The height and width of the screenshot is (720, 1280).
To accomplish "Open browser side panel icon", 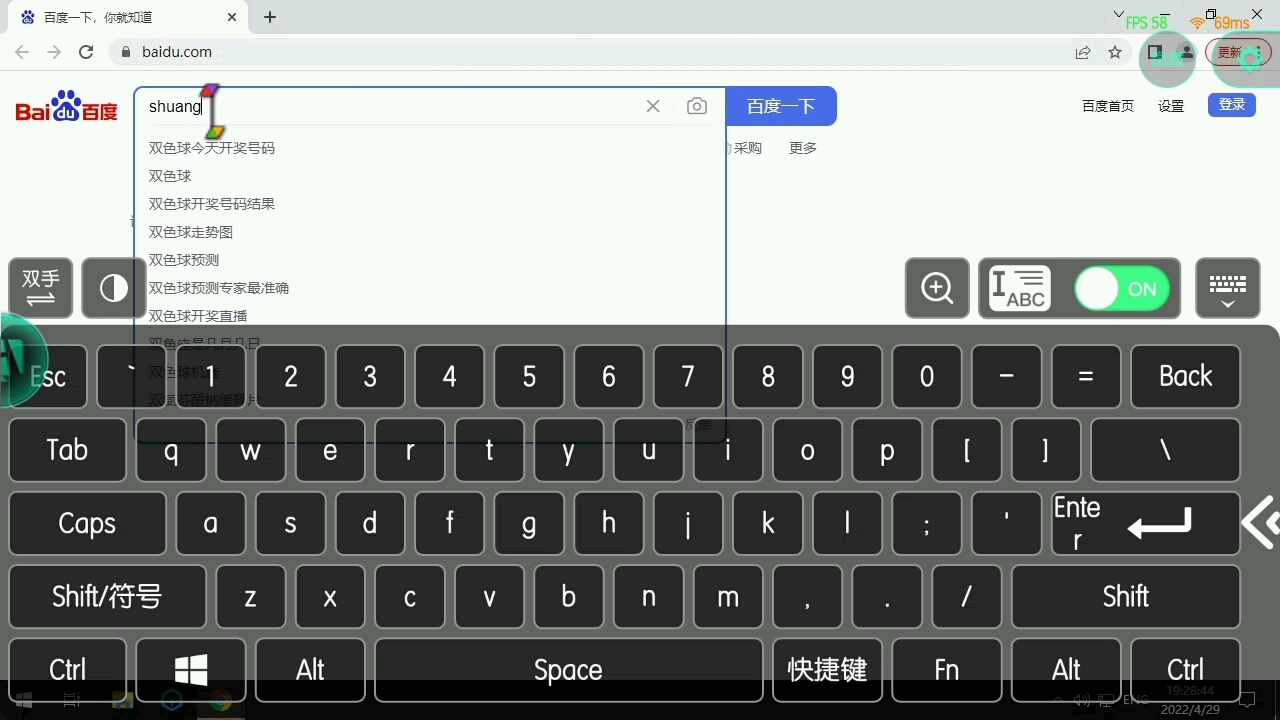I will coord(1155,52).
